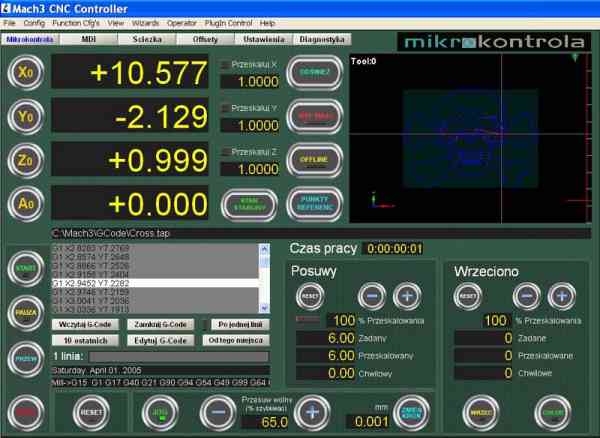
Task: Click Po jednej linii button
Action: point(240,325)
